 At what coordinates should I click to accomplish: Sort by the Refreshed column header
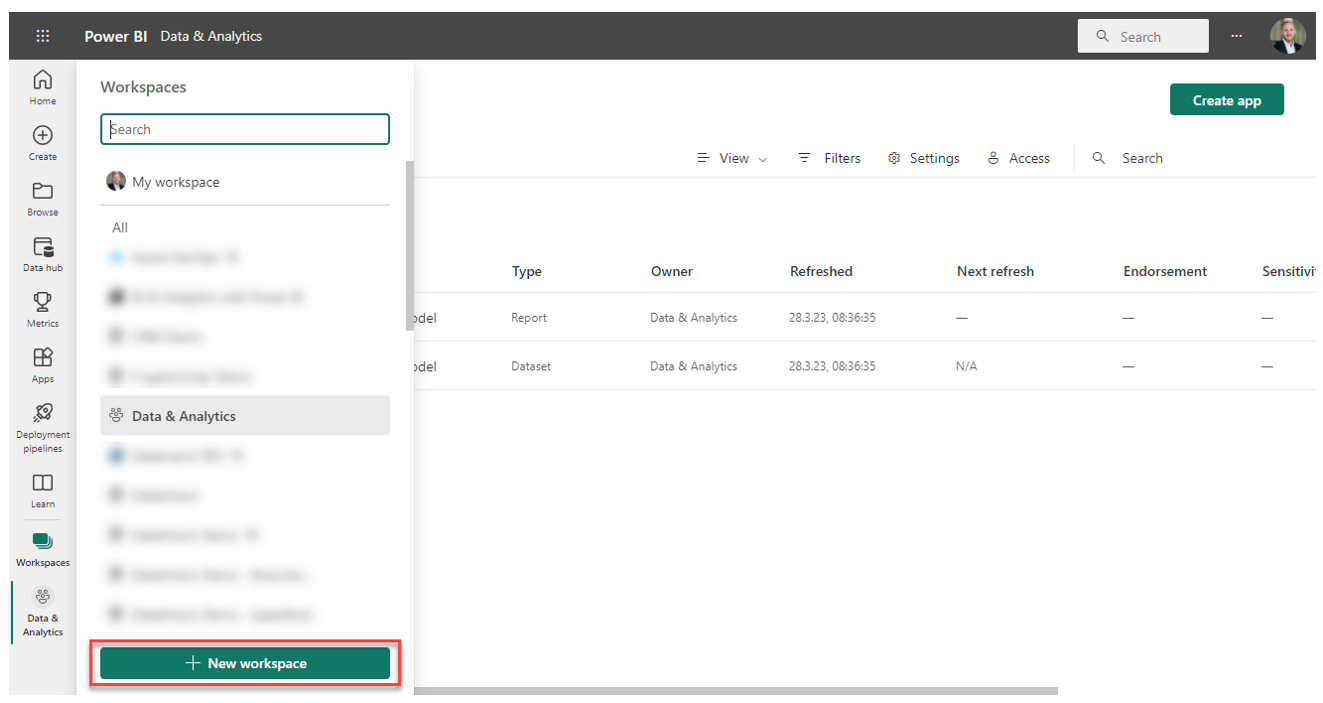pos(821,271)
